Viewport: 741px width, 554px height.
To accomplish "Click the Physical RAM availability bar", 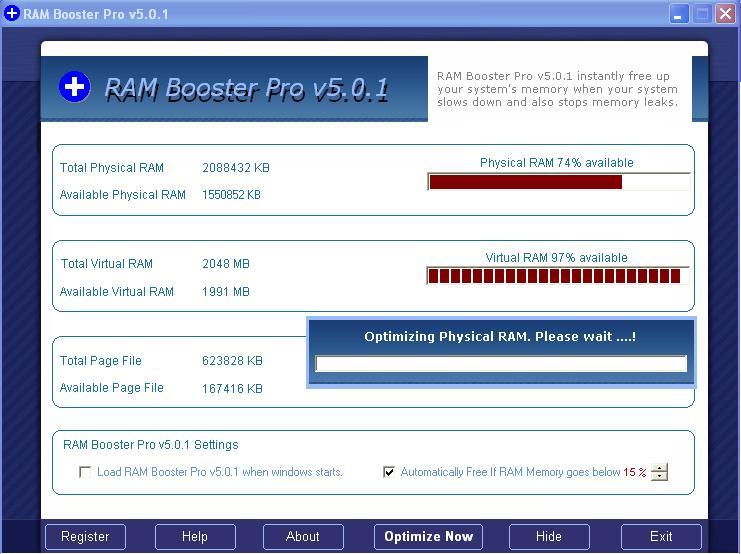I will pyautogui.click(x=559, y=182).
